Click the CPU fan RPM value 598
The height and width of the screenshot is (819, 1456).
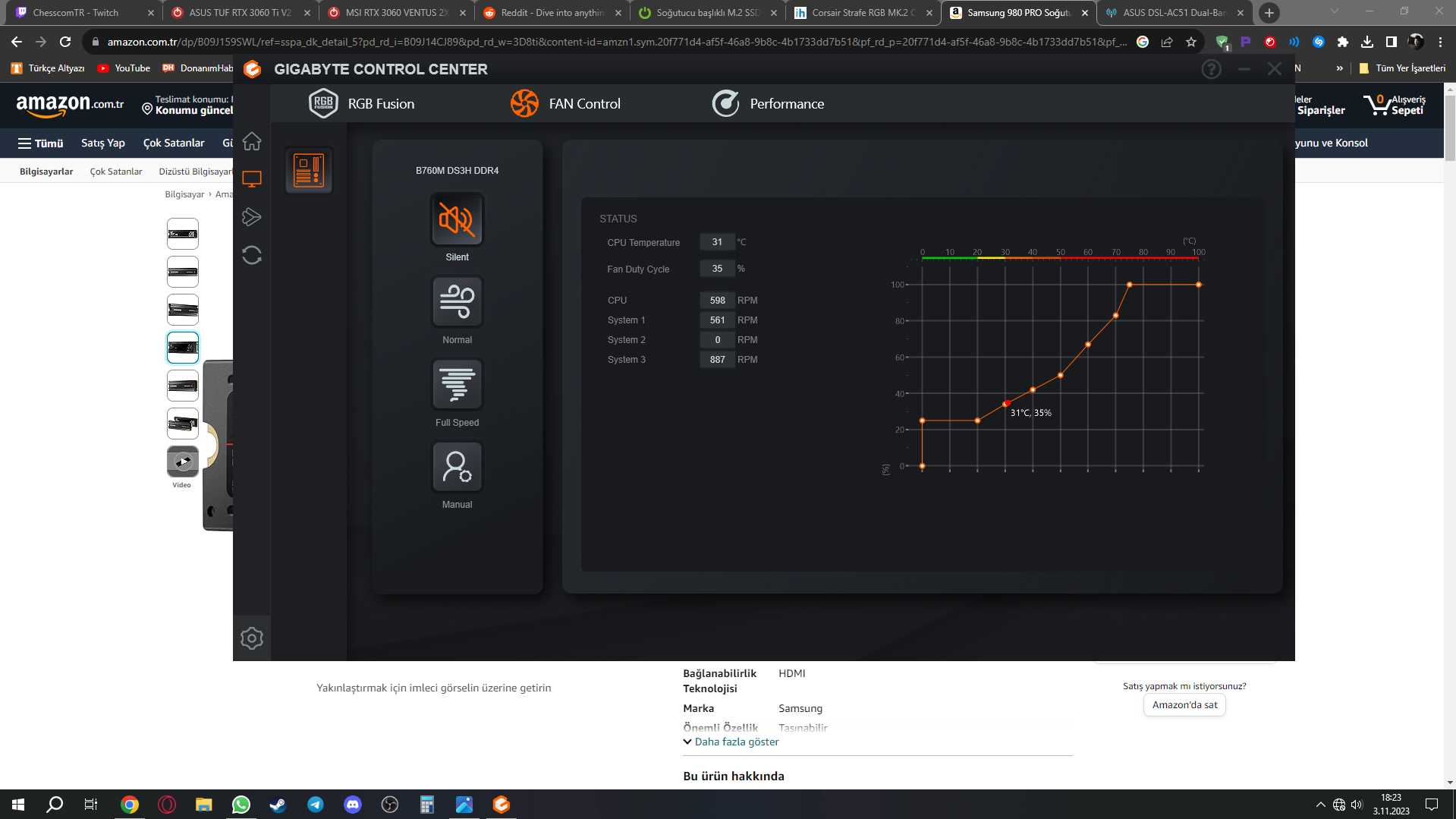pos(717,301)
